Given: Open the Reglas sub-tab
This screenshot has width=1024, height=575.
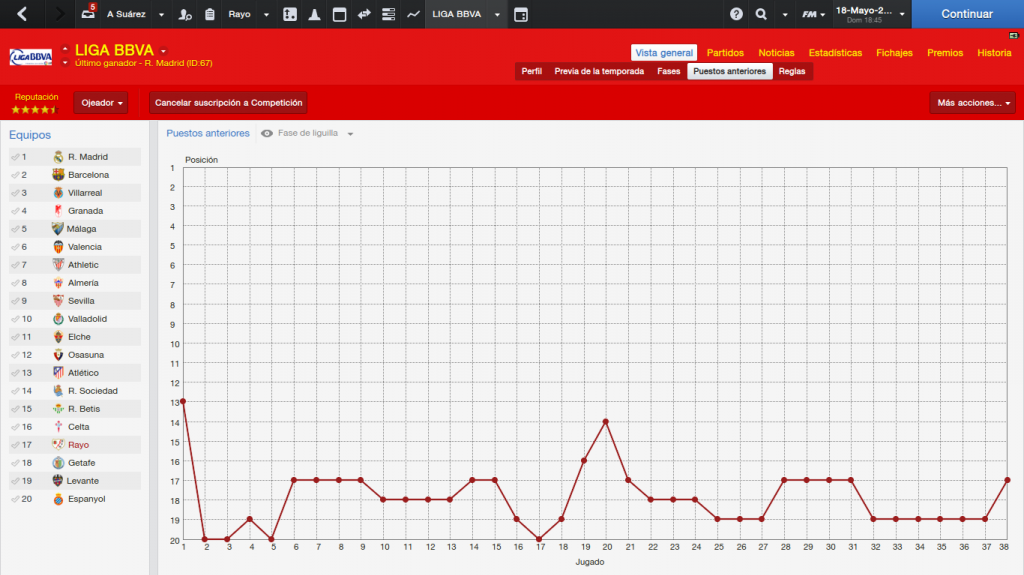Looking at the screenshot, I should pos(792,71).
